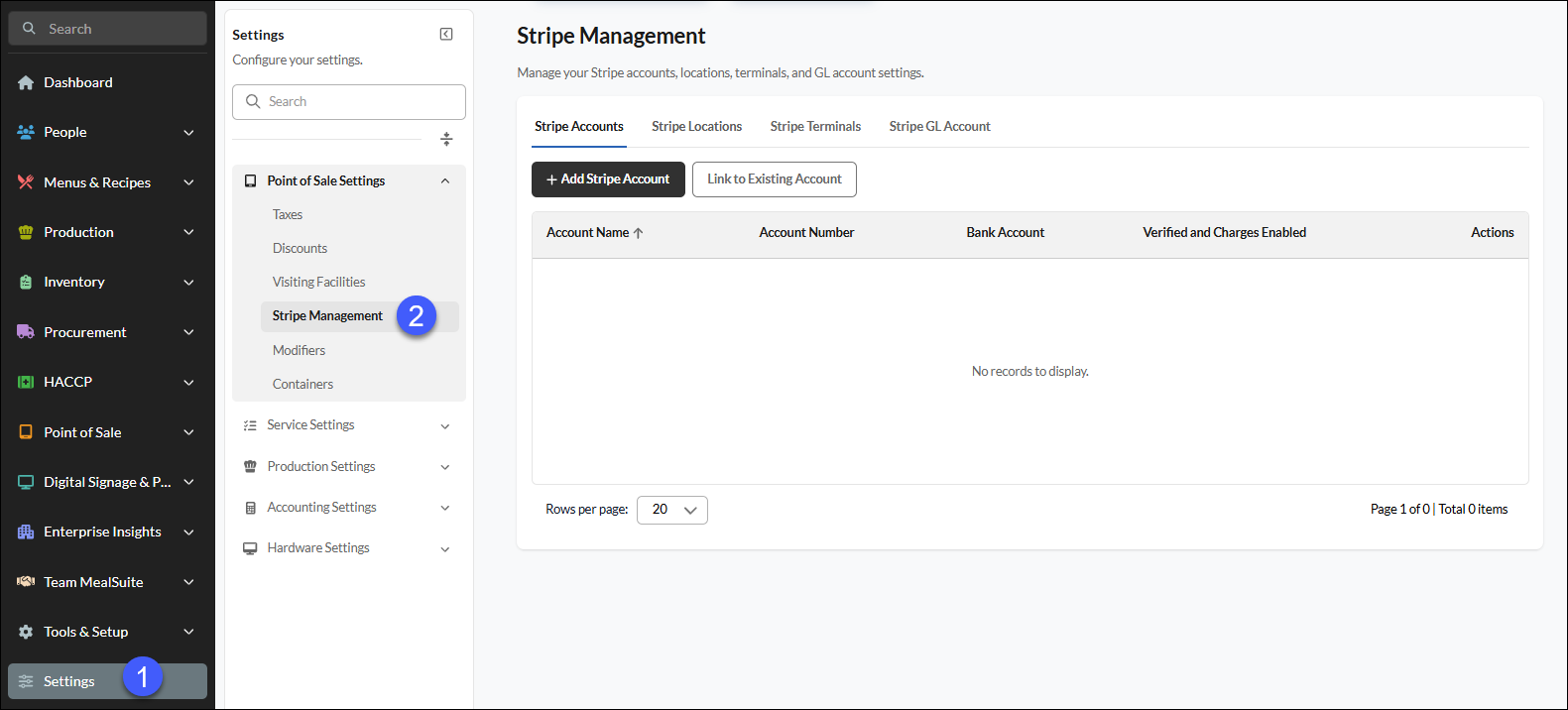The width and height of the screenshot is (1568, 710).
Task: Click the People group icon
Action: click(26, 132)
